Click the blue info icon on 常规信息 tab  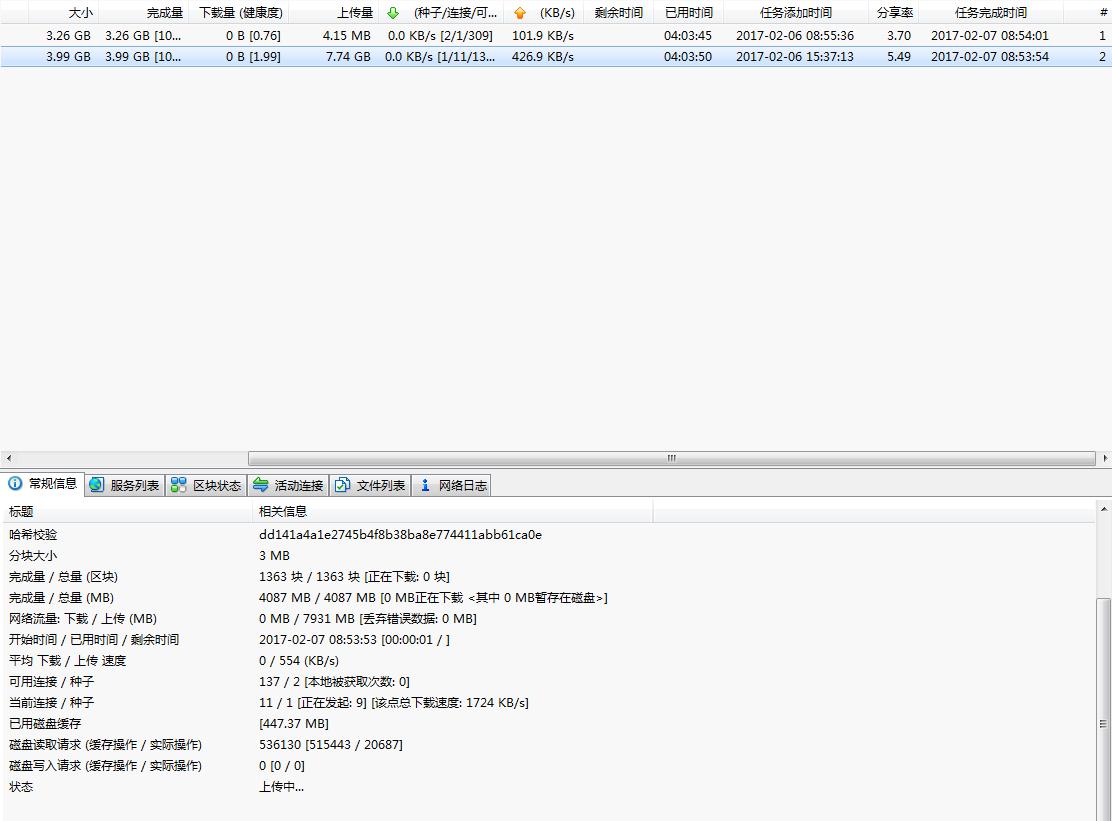tap(15, 484)
